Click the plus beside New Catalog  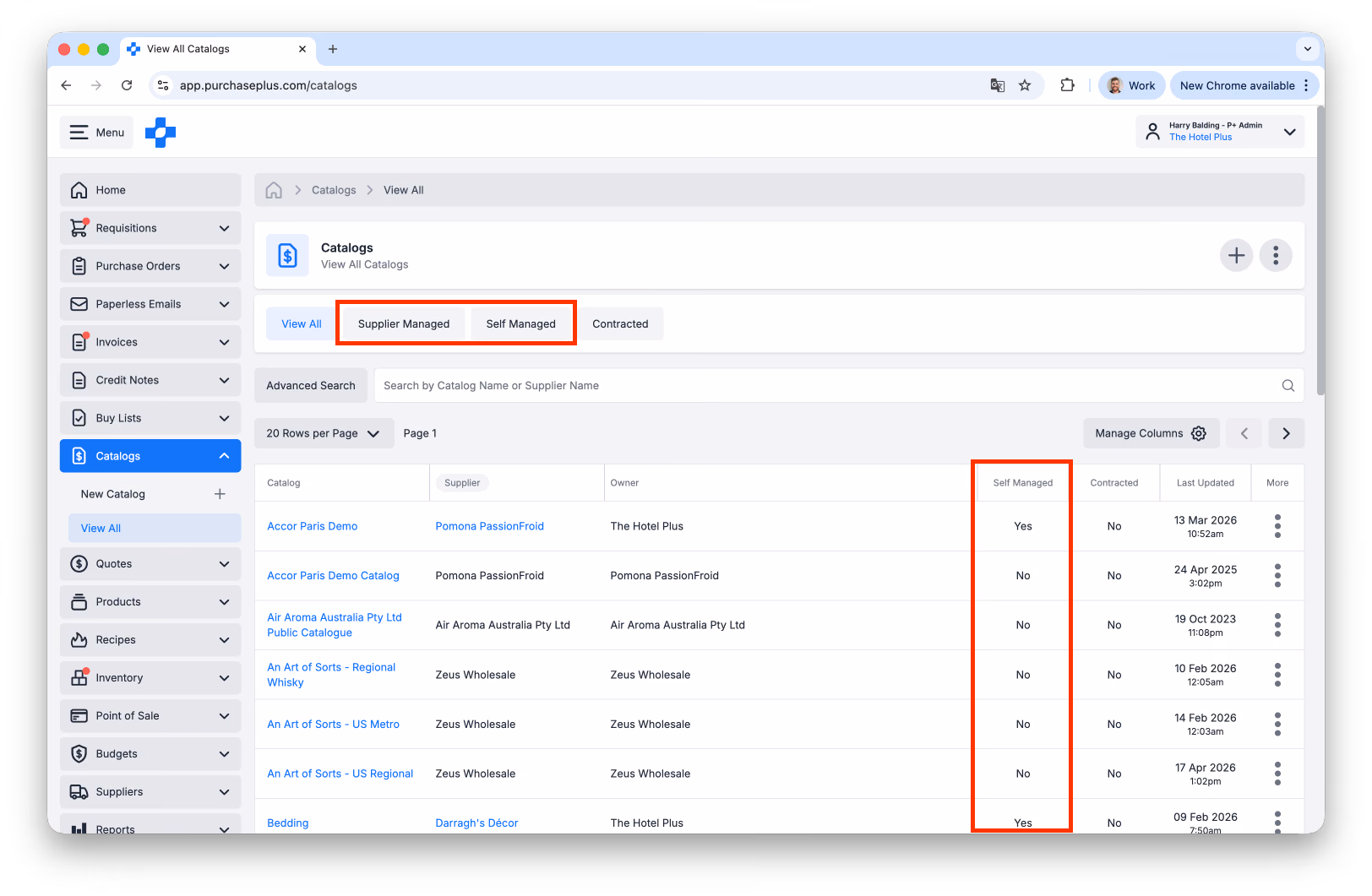pyautogui.click(x=220, y=494)
